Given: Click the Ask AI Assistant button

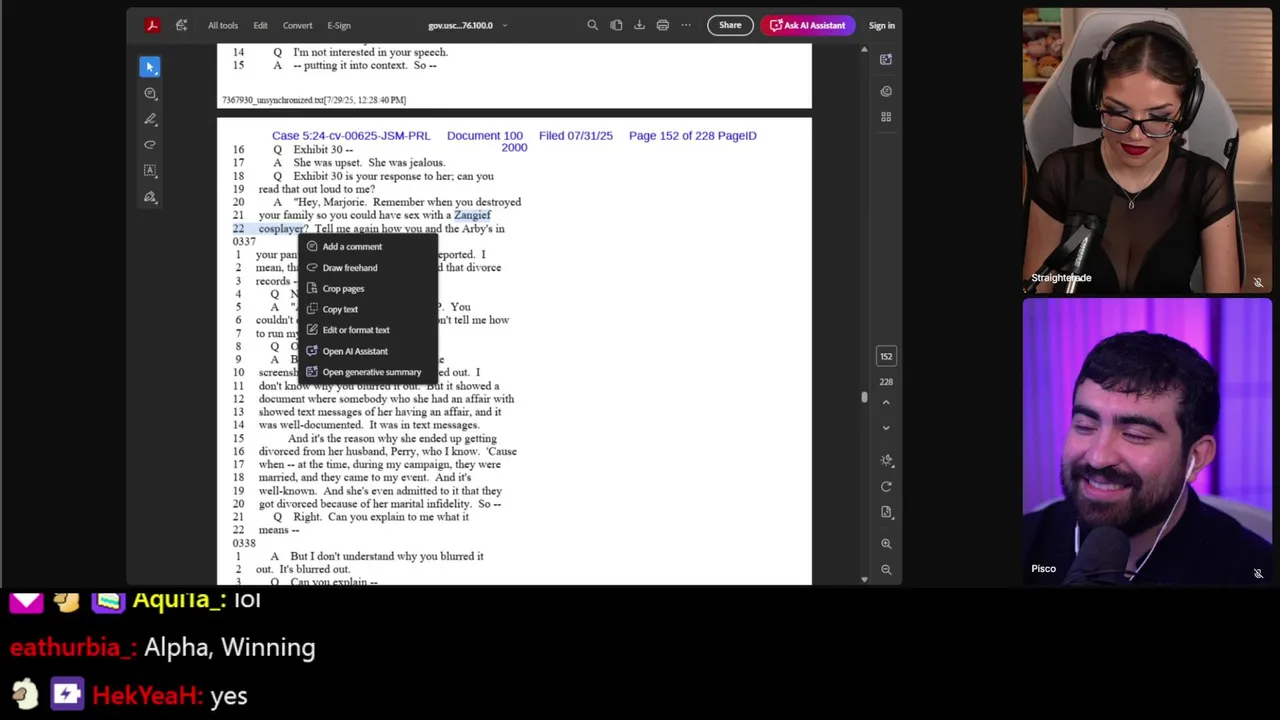Looking at the screenshot, I should click(x=808, y=25).
